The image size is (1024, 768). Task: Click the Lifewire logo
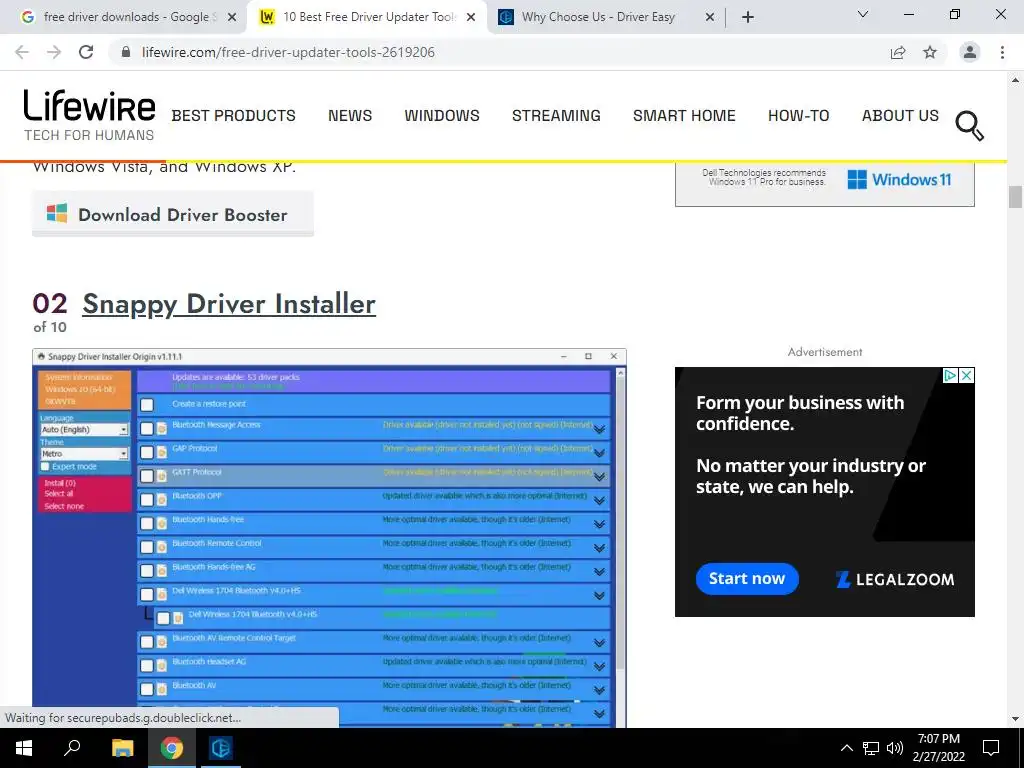pyautogui.click(x=89, y=116)
